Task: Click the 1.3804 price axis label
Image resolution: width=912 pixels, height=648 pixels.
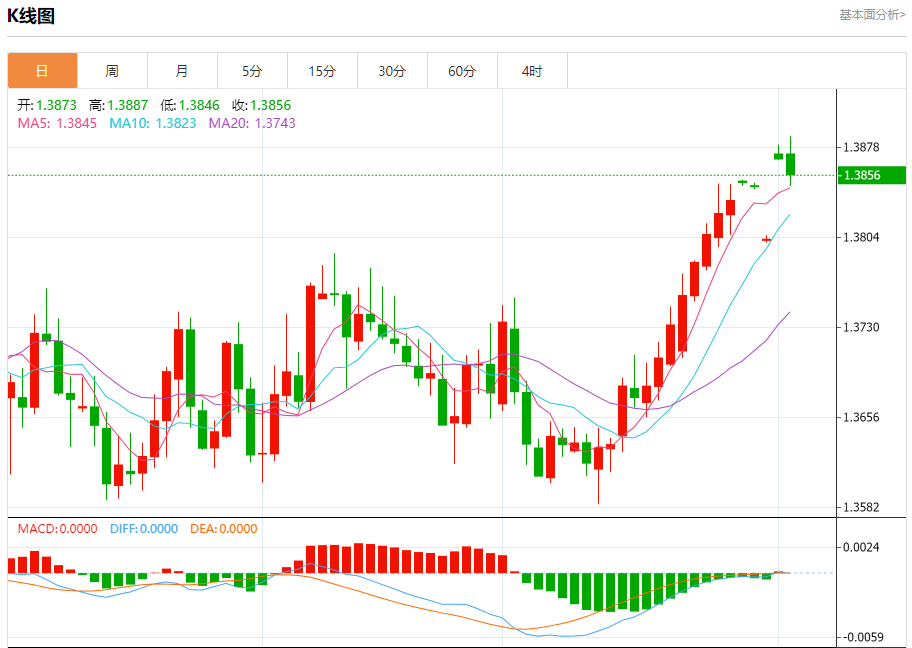Action: click(861, 237)
